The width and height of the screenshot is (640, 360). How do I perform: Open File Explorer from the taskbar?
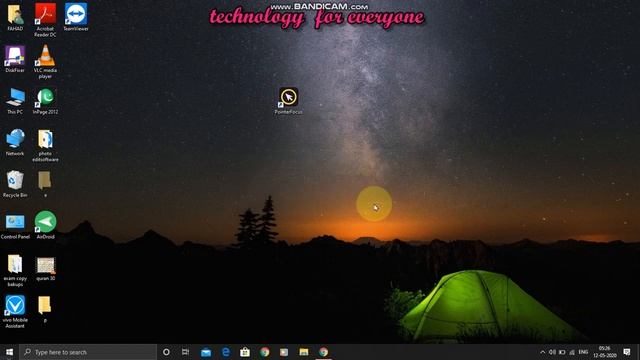pyautogui.click(x=304, y=352)
